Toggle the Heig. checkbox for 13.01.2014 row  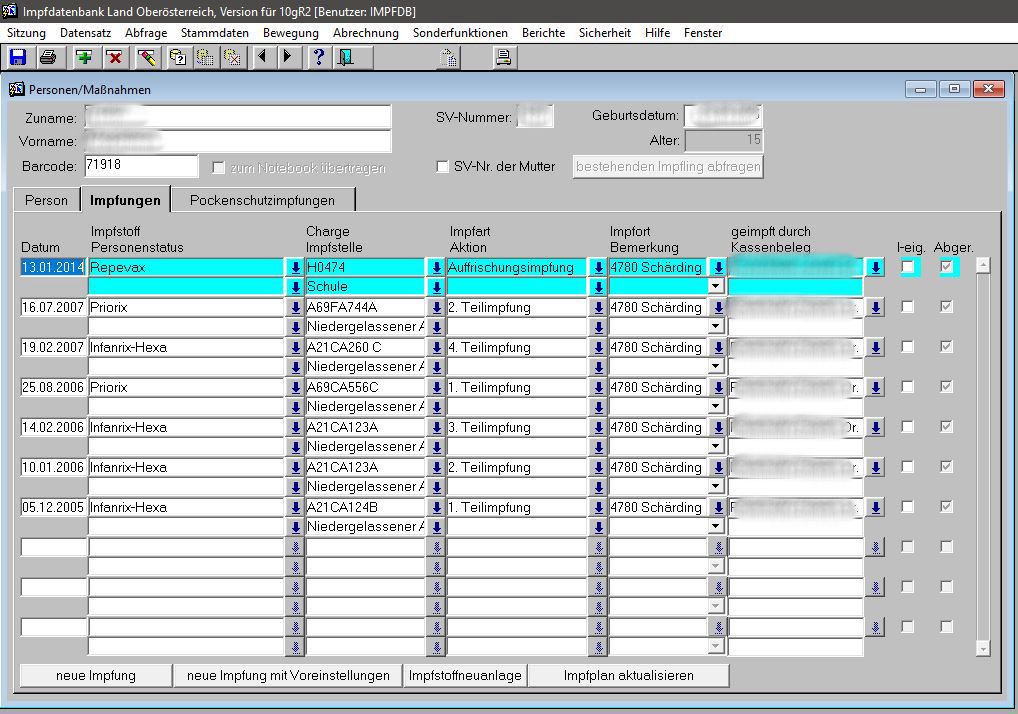pyautogui.click(x=907, y=267)
